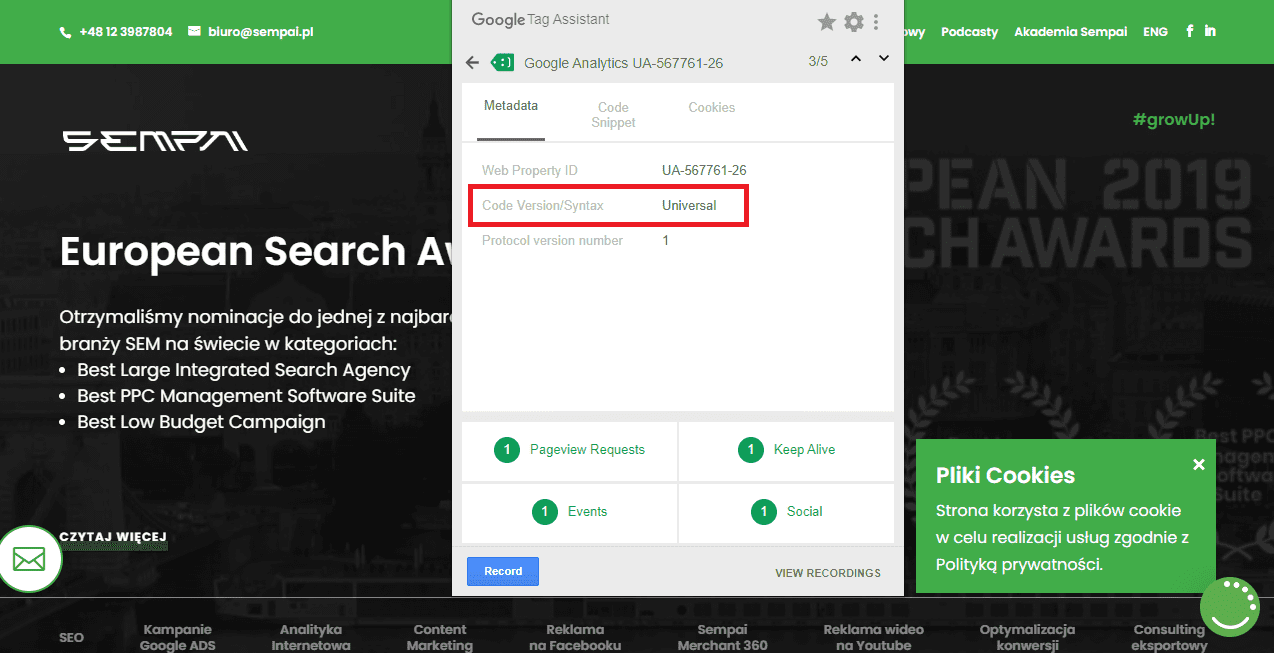The height and width of the screenshot is (653, 1274).
Task: Click the star favorite icon in Tag Assistant
Action: (826, 21)
